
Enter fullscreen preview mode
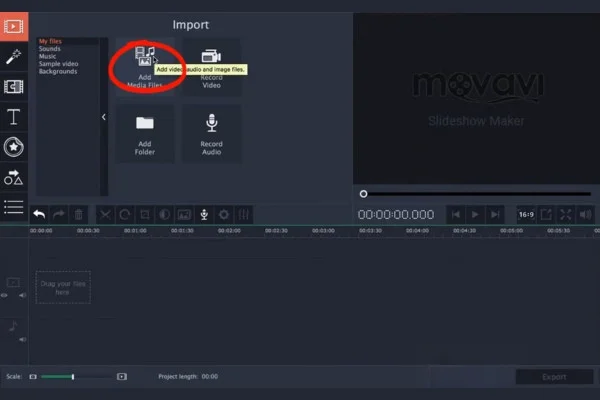pos(566,214)
